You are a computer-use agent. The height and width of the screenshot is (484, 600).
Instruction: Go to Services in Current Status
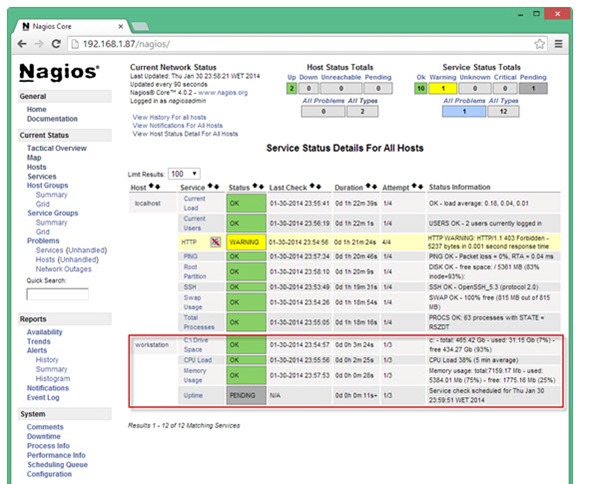pyautogui.click(x=42, y=176)
